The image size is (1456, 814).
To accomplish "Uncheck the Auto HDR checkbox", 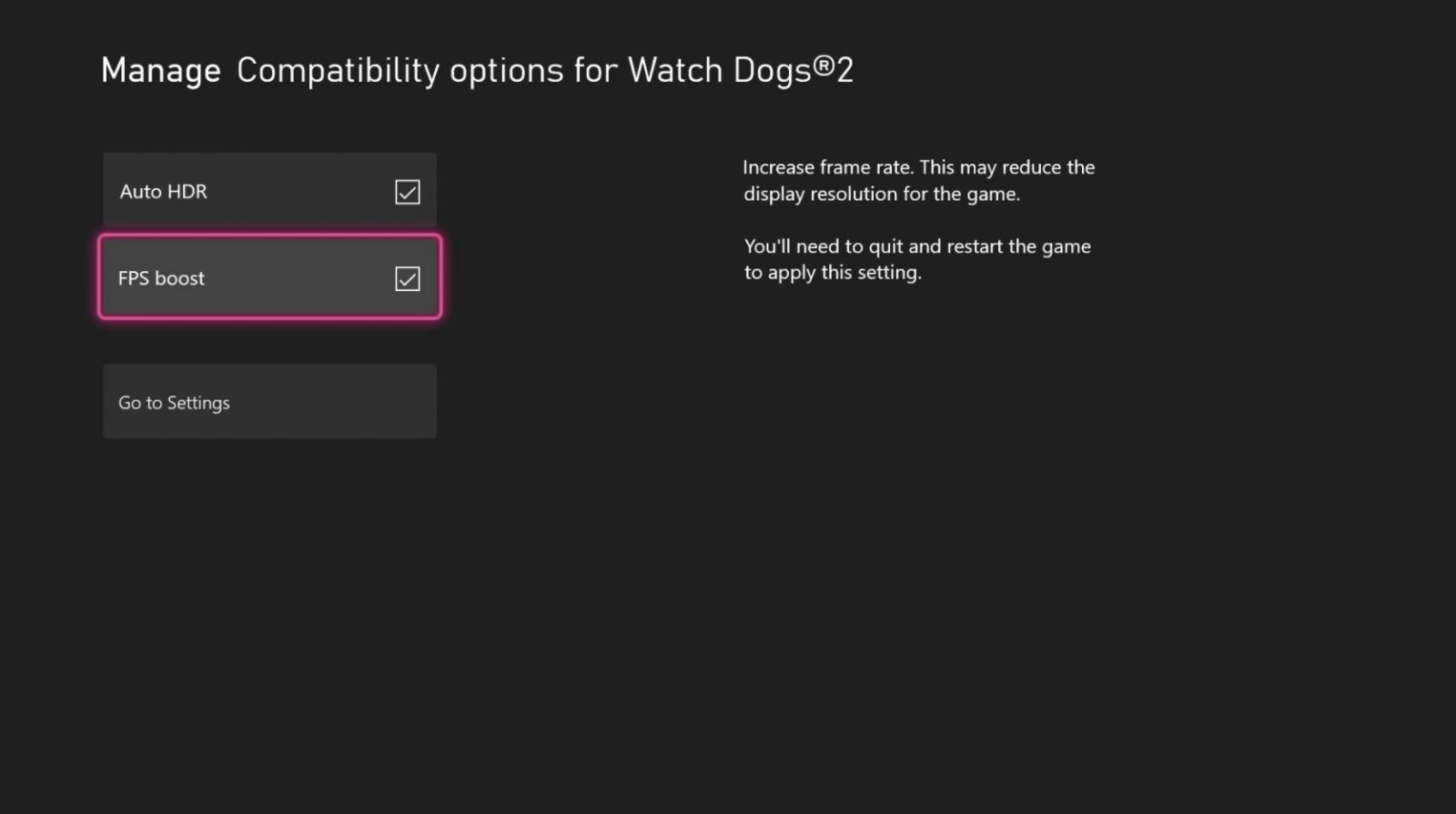I will 407,192.
